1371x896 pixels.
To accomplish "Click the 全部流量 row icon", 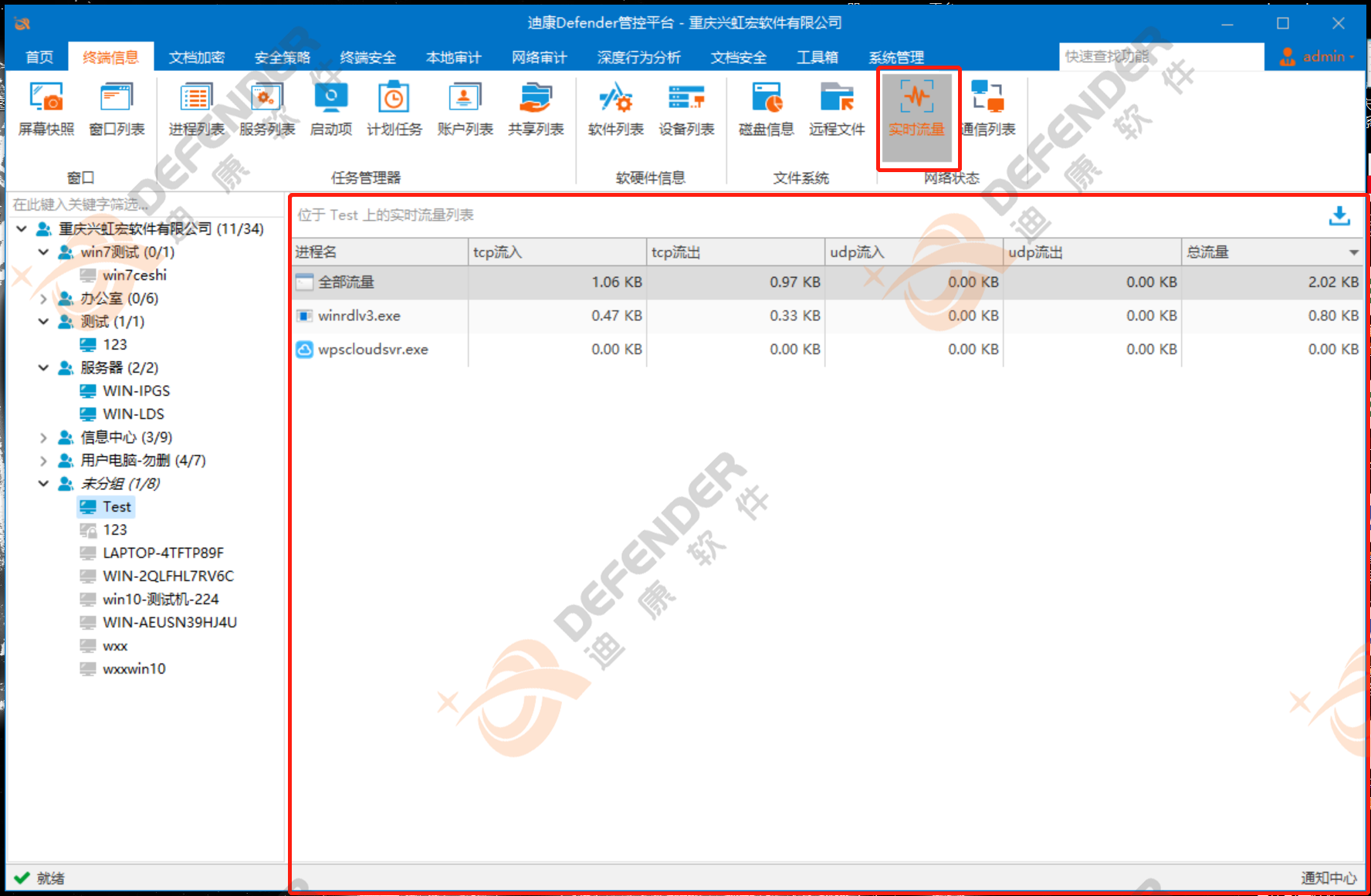I will 305,282.
